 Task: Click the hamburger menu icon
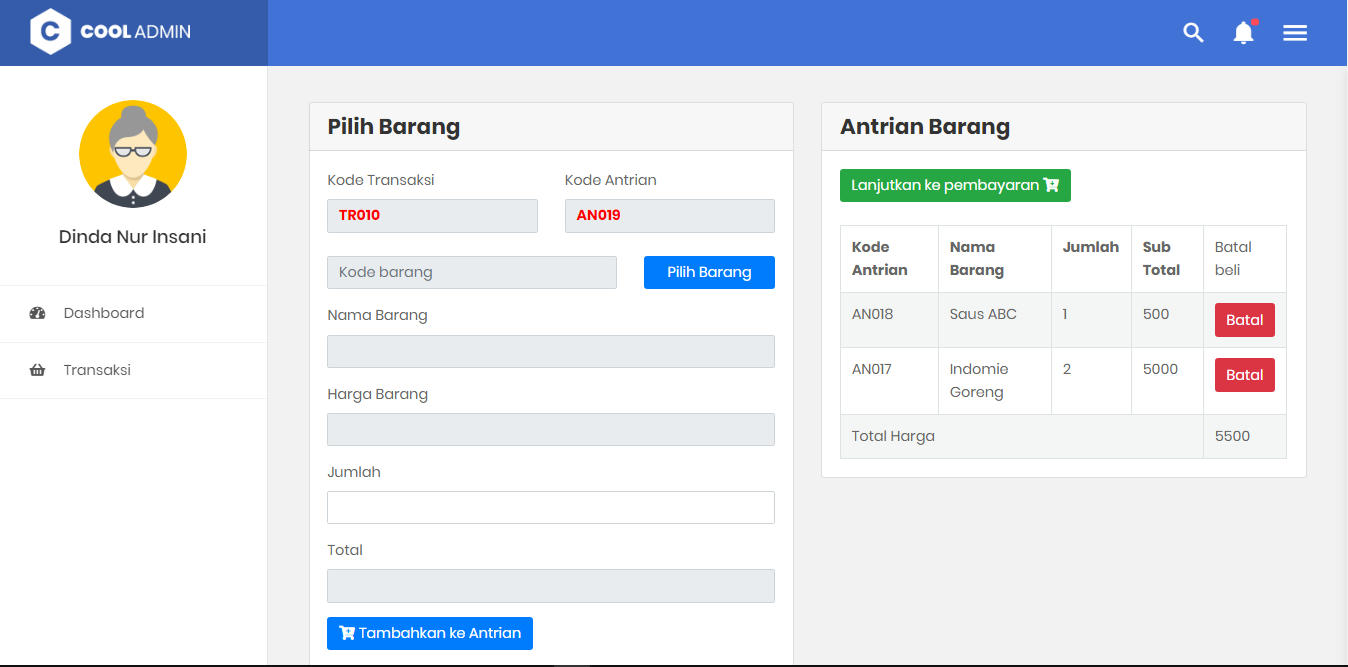coord(1294,32)
